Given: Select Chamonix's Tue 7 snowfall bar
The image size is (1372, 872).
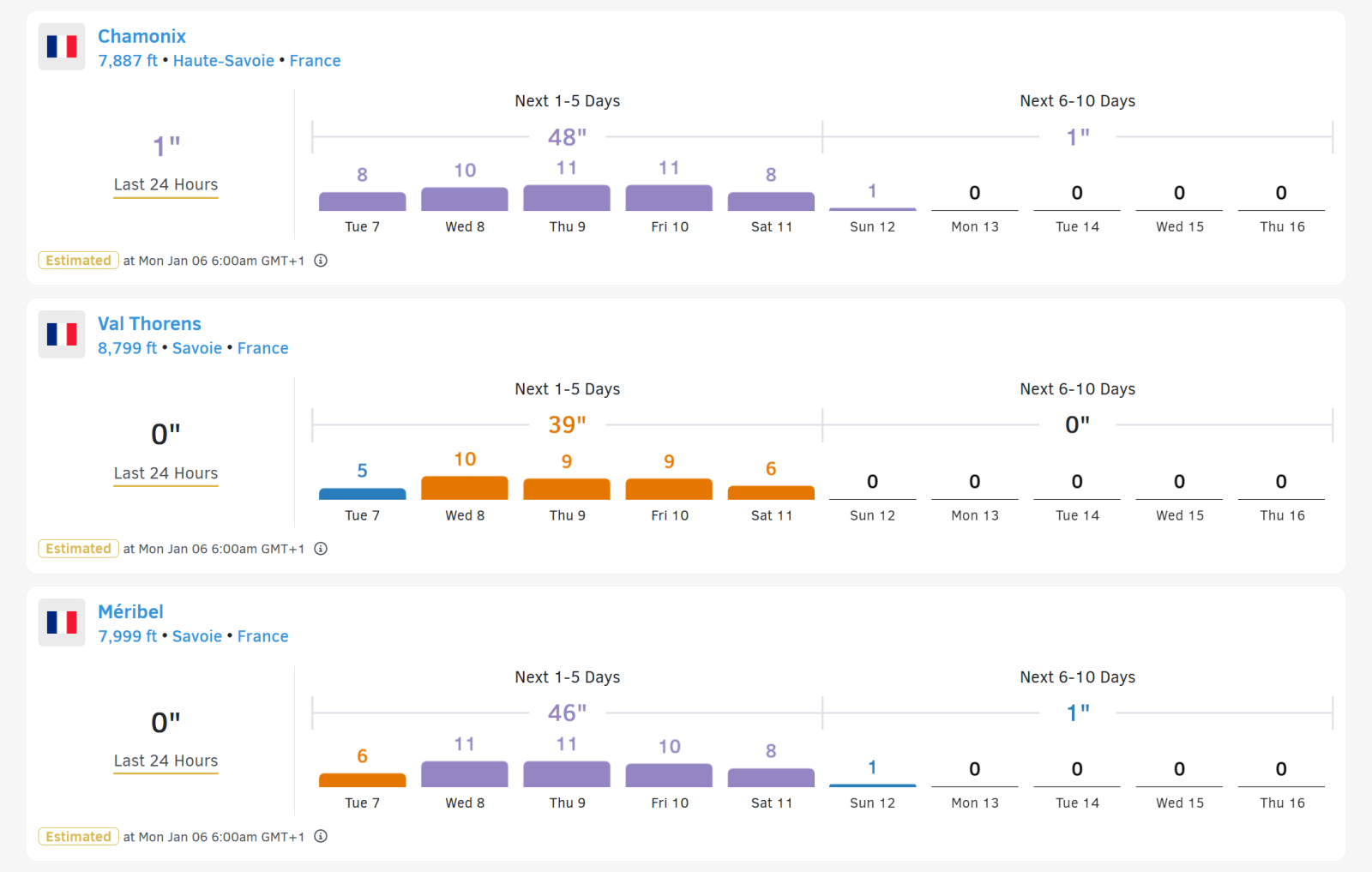Looking at the screenshot, I should pos(363,201).
